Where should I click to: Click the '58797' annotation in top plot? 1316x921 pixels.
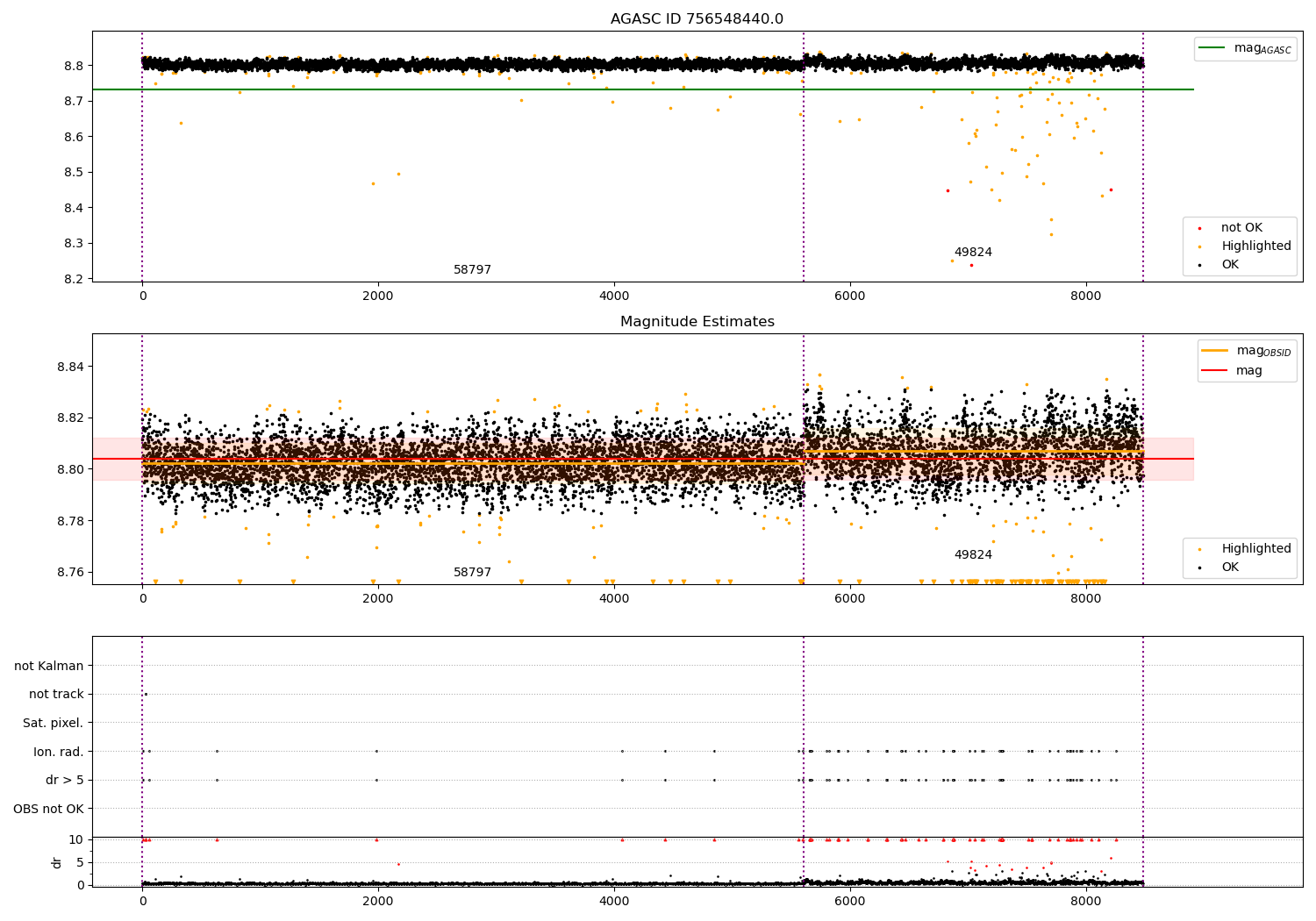[x=472, y=270]
